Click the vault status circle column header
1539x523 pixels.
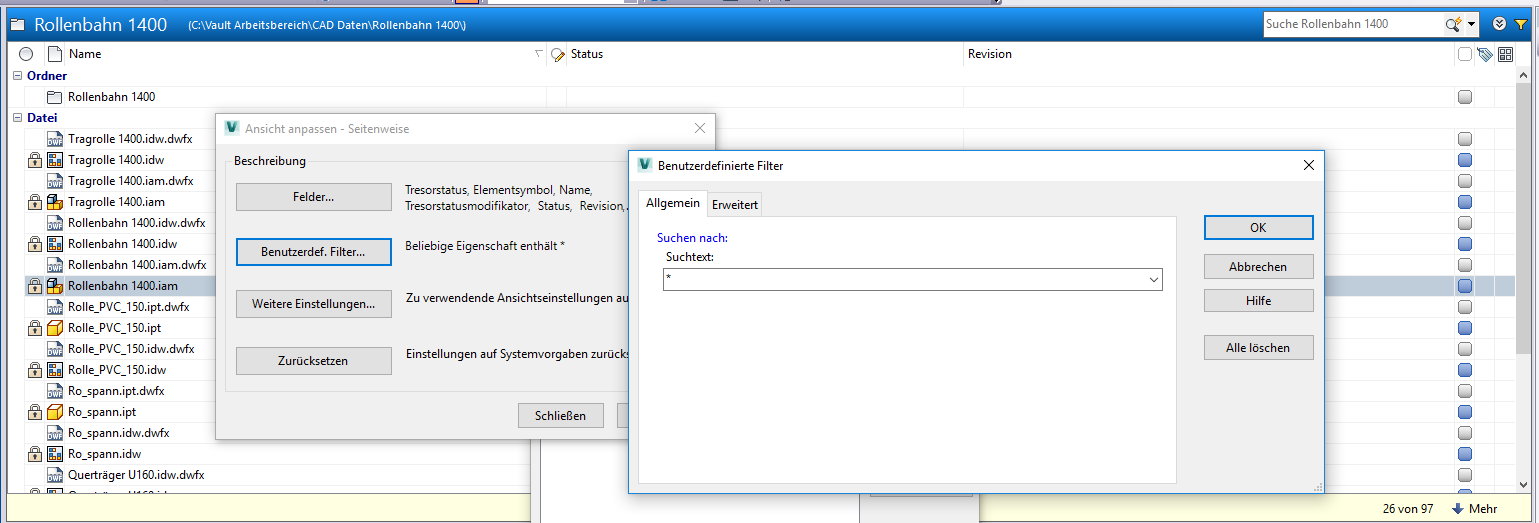click(x=26, y=54)
